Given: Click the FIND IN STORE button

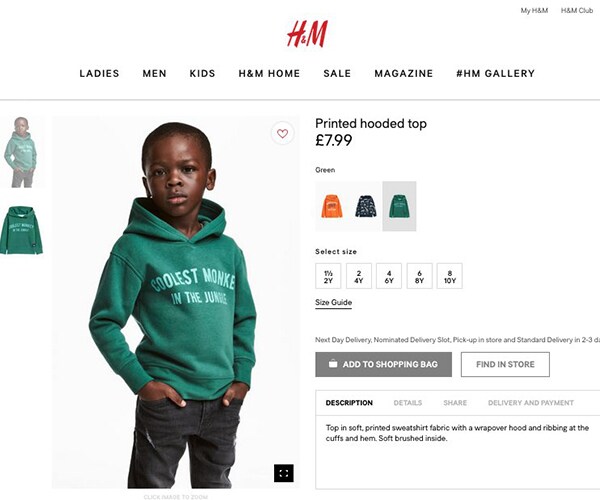Looking at the screenshot, I should pyautogui.click(x=505, y=364).
